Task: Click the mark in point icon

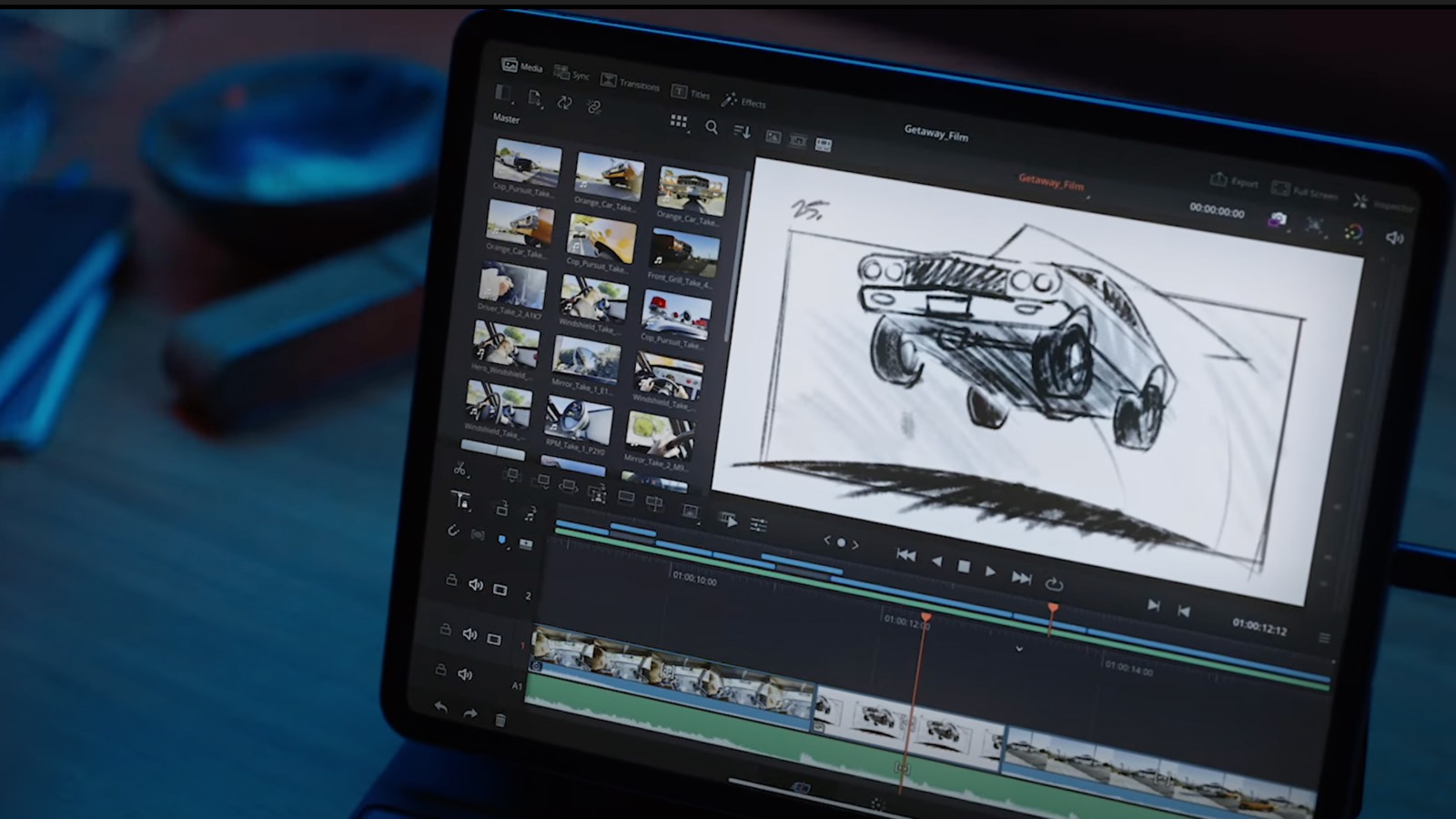Action: [1153, 605]
